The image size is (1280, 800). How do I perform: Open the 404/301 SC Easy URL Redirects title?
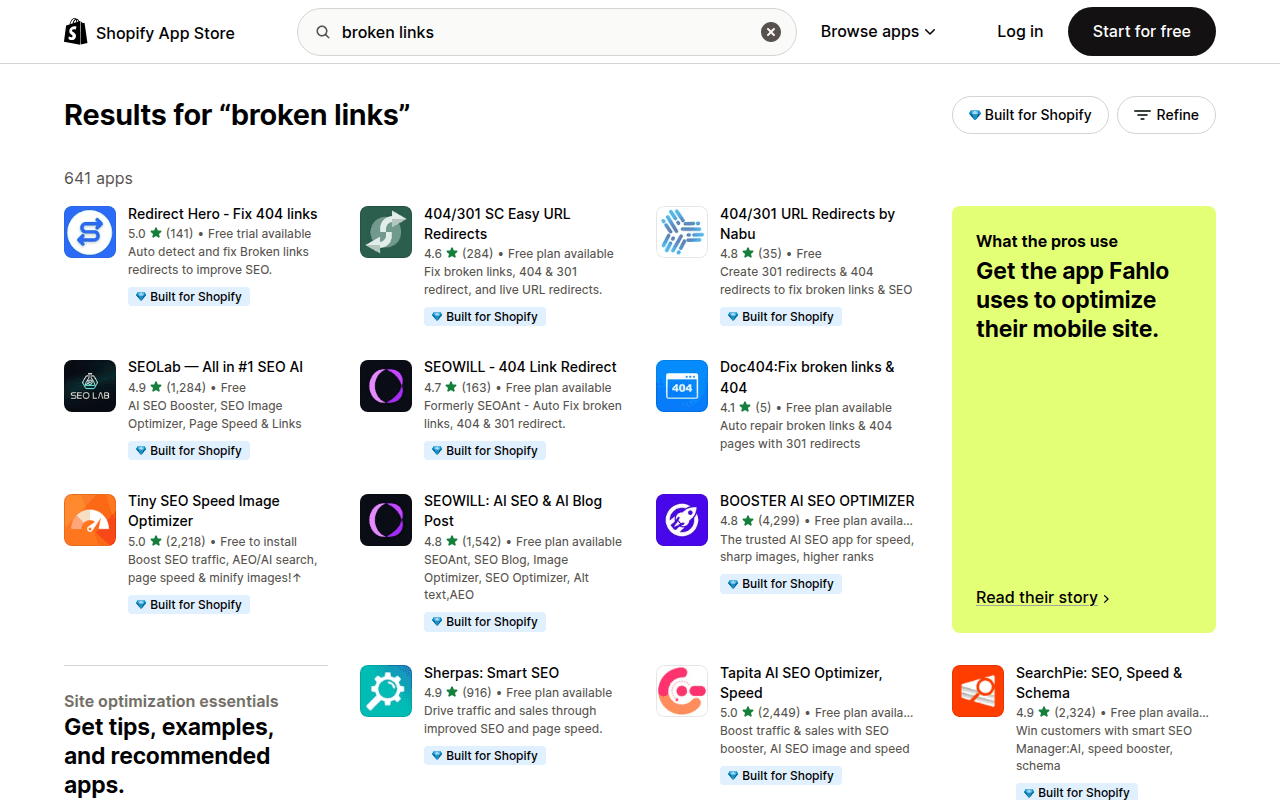pyautogui.click(x=497, y=224)
